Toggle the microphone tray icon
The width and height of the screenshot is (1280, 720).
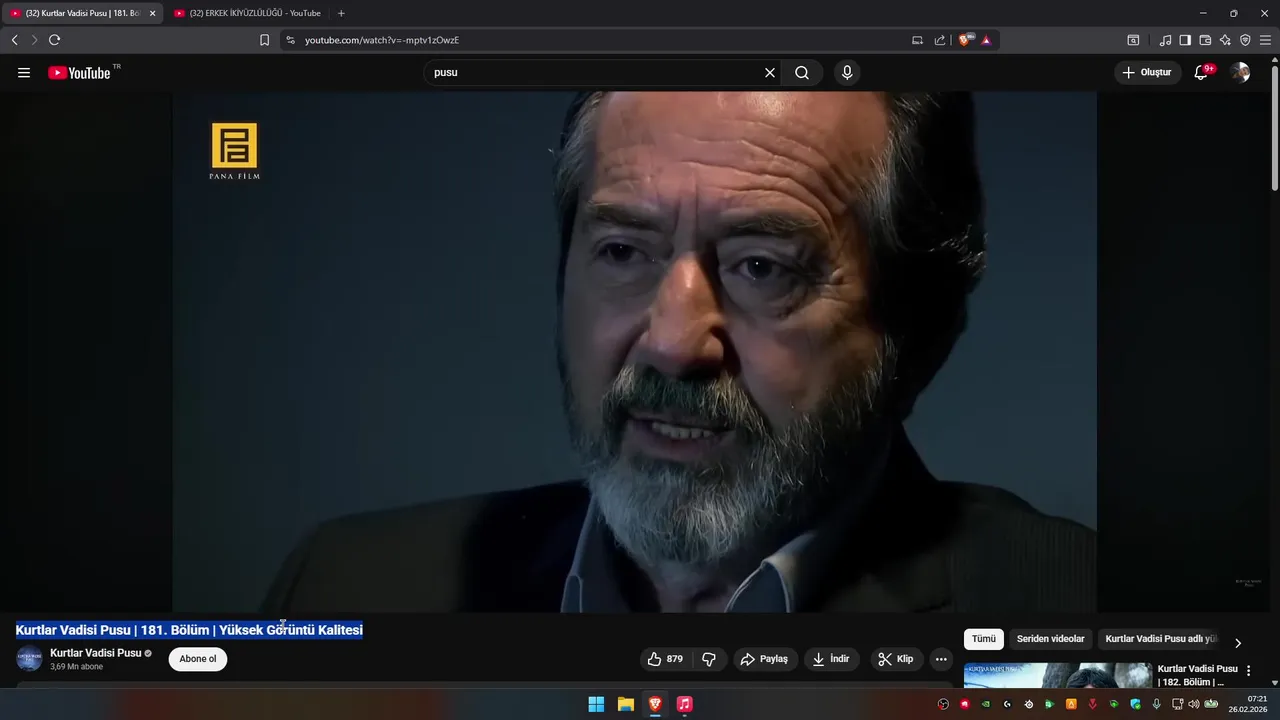[x=1157, y=704]
